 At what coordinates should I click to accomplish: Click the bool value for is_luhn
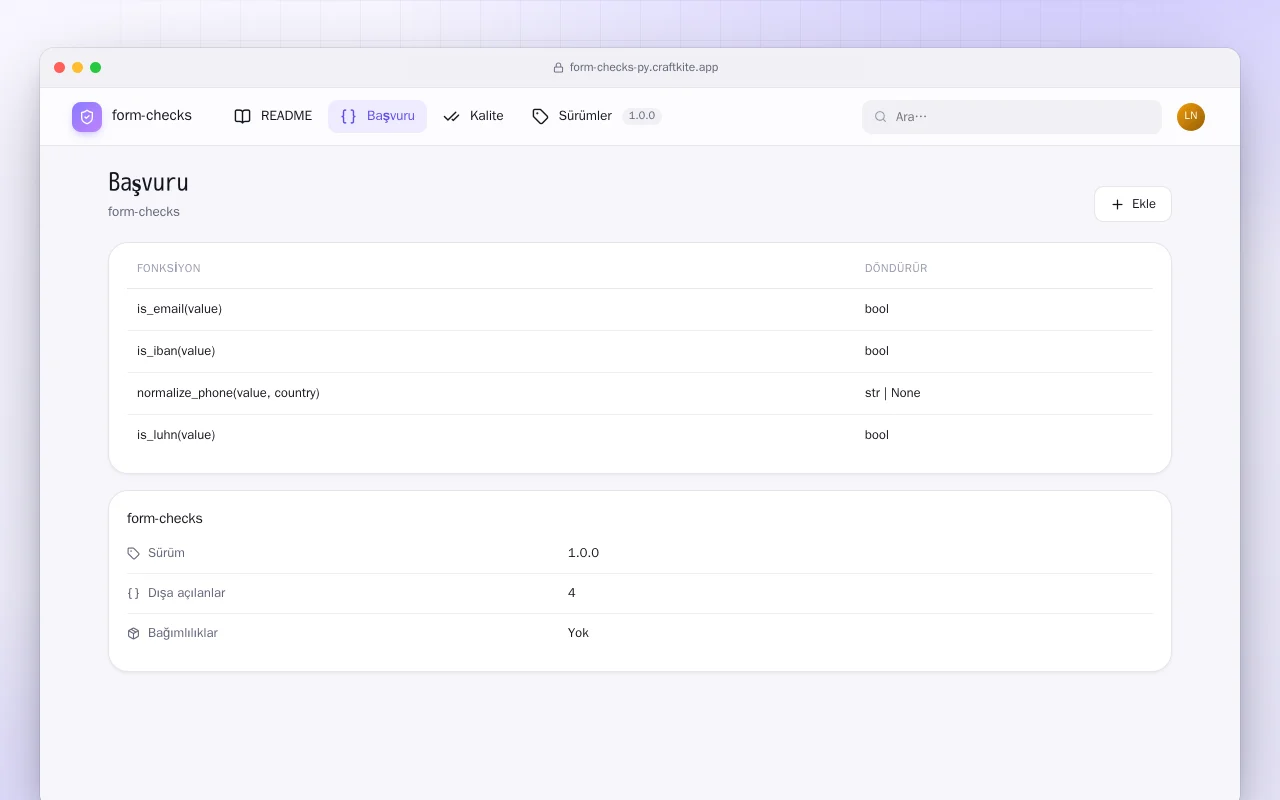tap(877, 435)
